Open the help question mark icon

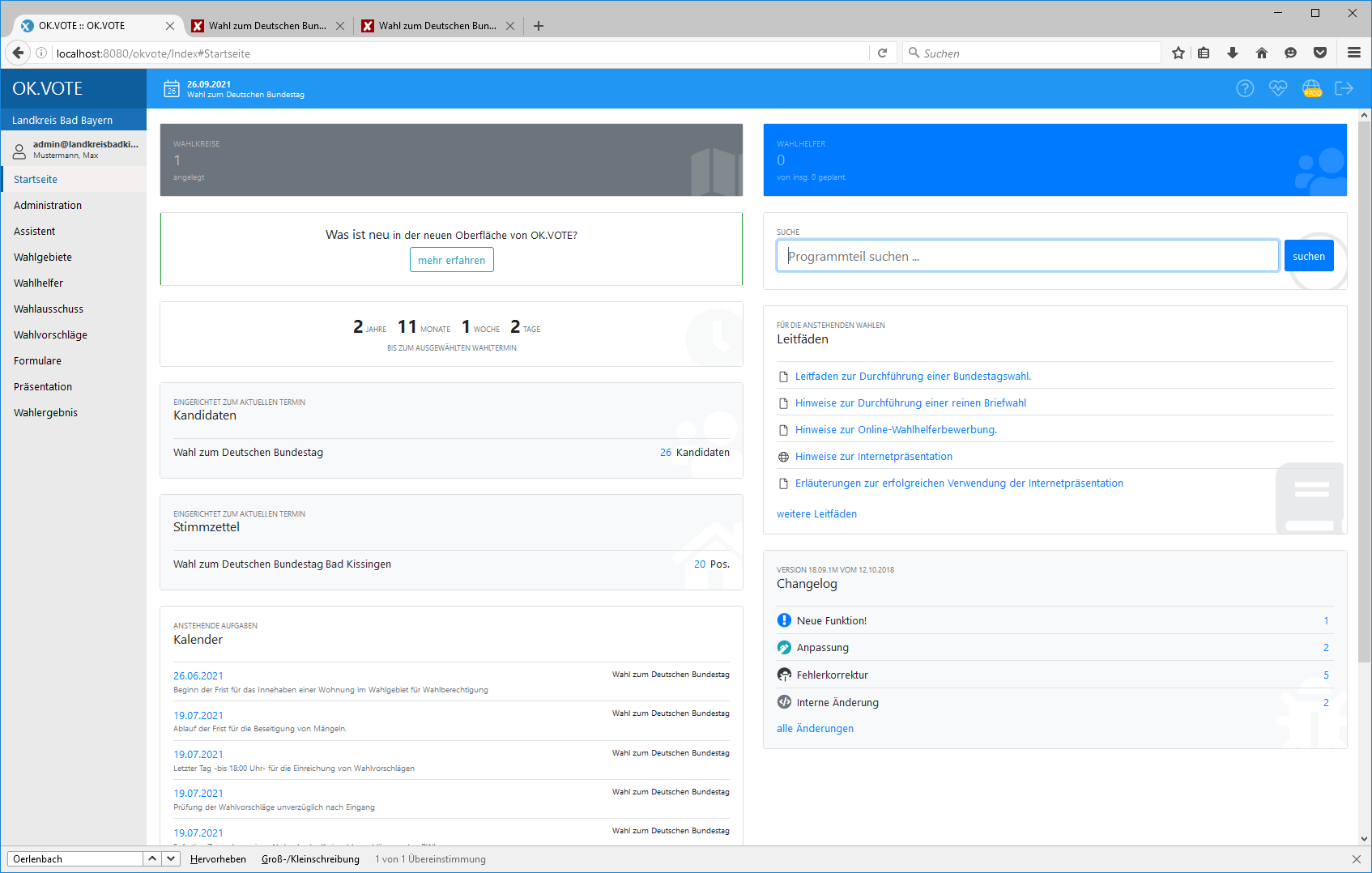tap(1245, 88)
